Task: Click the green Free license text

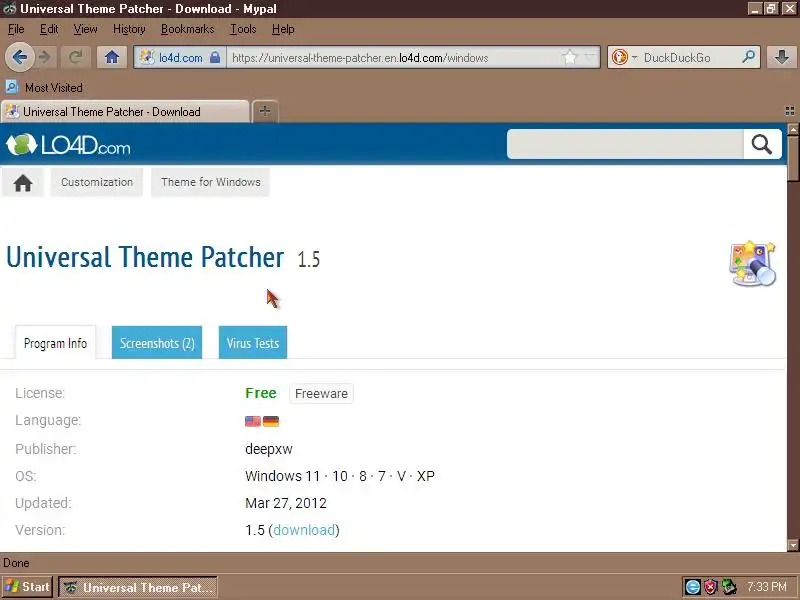Action: [x=261, y=393]
